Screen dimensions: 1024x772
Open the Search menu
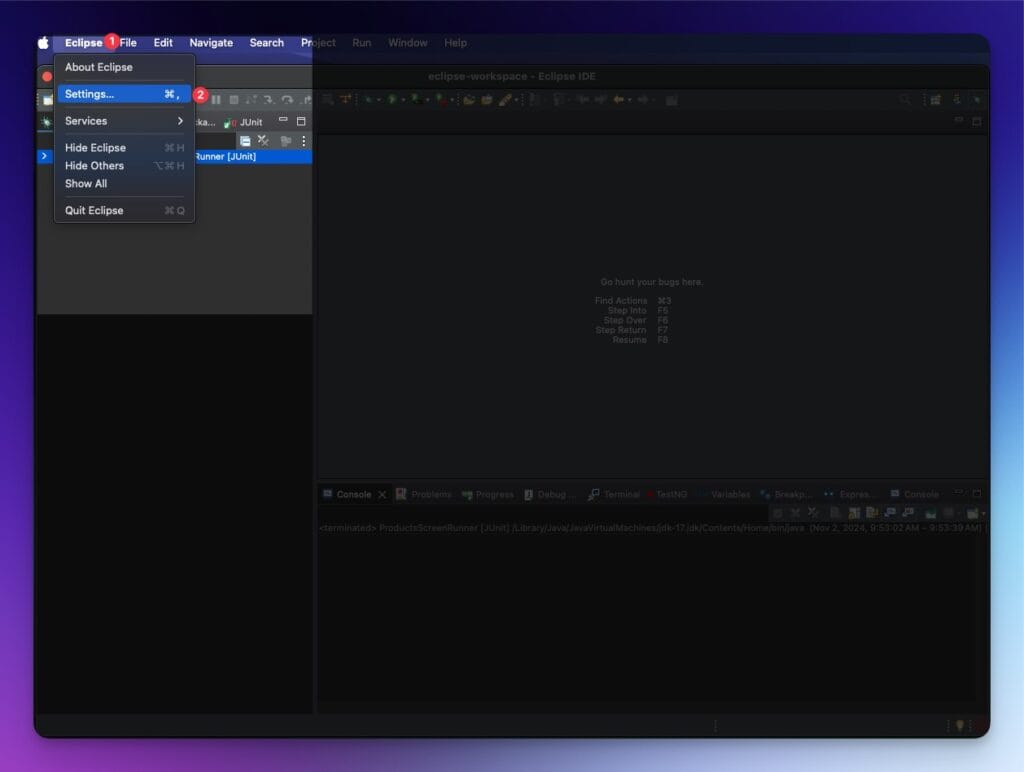click(x=266, y=42)
